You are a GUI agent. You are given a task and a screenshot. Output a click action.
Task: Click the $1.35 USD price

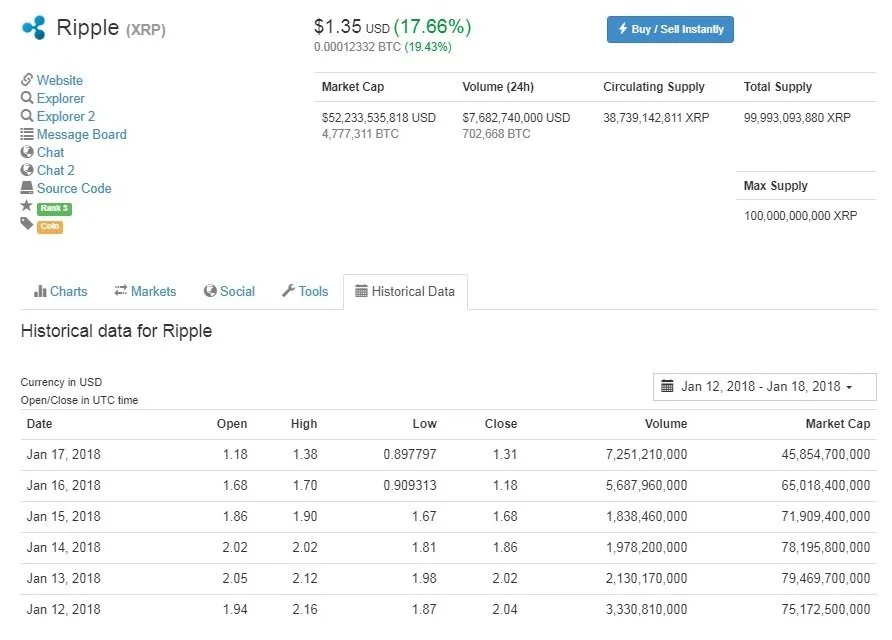pyautogui.click(x=352, y=27)
